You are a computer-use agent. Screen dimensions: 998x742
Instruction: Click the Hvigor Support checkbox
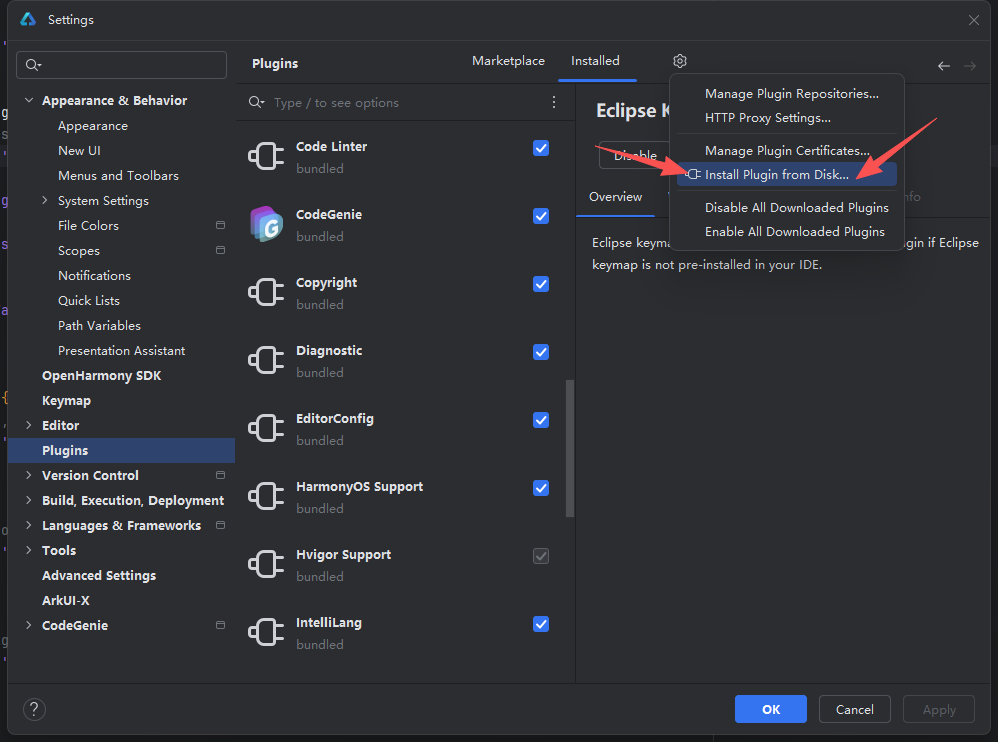pyautogui.click(x=541, y=556)
